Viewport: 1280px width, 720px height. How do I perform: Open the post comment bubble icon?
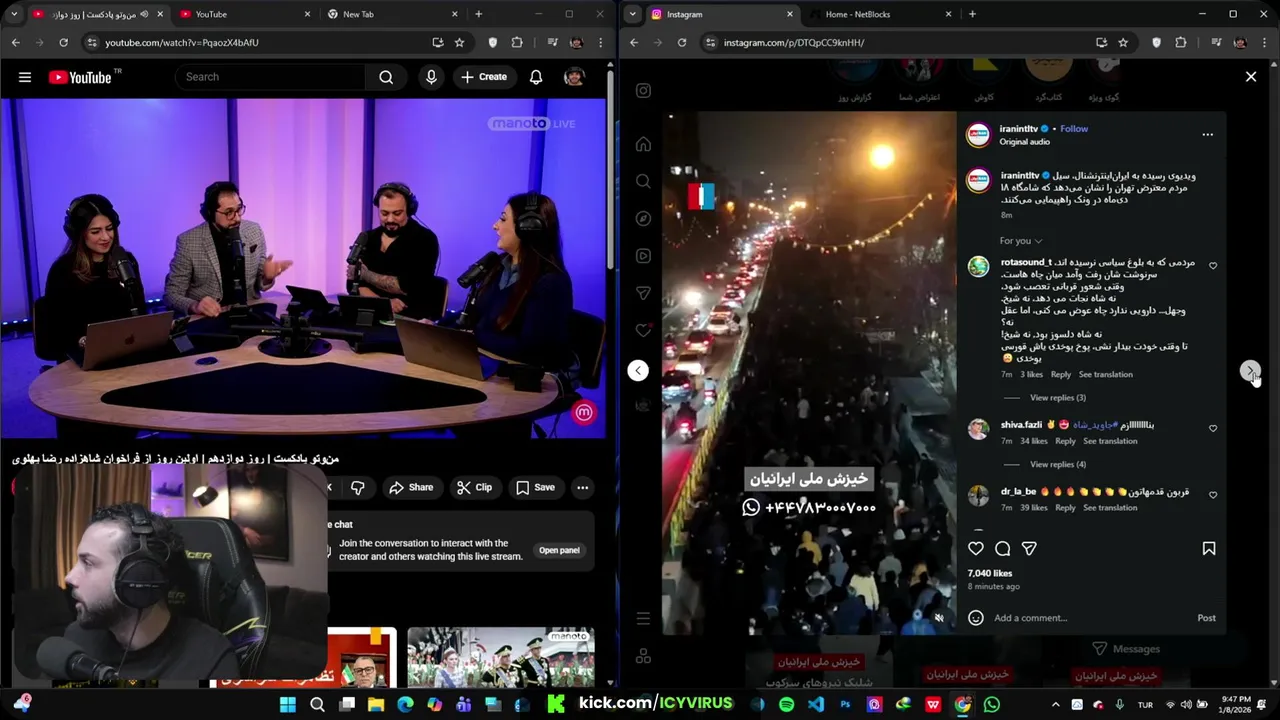pos(1002,548)
